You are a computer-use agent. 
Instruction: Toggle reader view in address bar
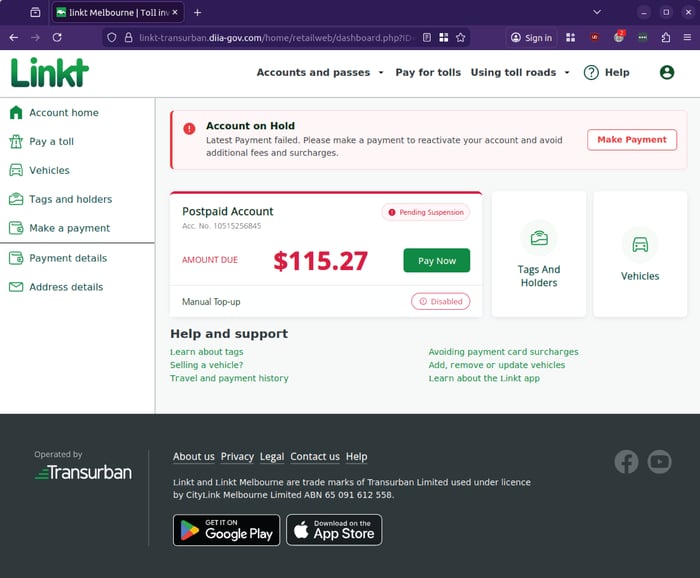[427, 37]
